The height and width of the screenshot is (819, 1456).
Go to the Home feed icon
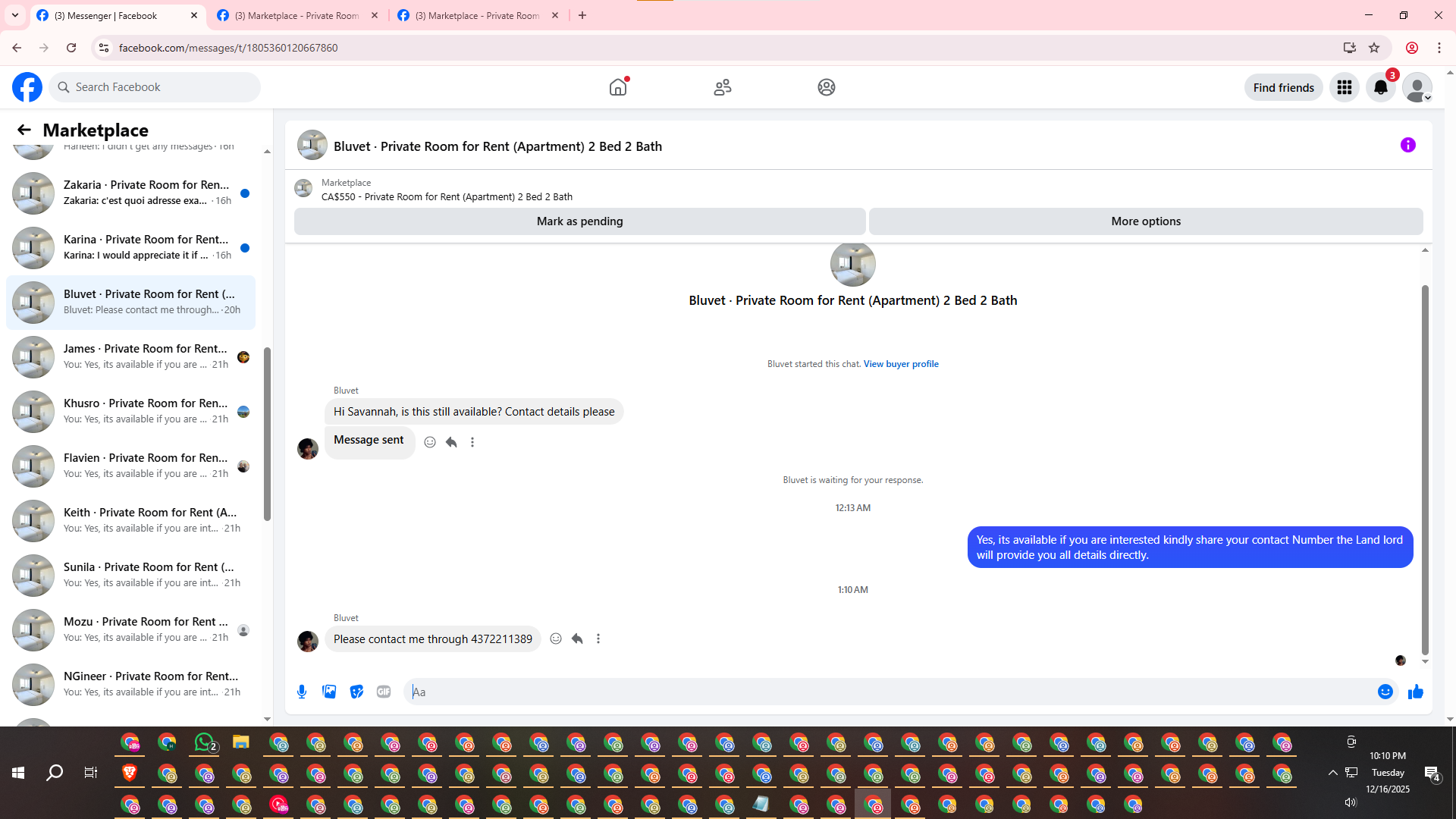(618, 87)
